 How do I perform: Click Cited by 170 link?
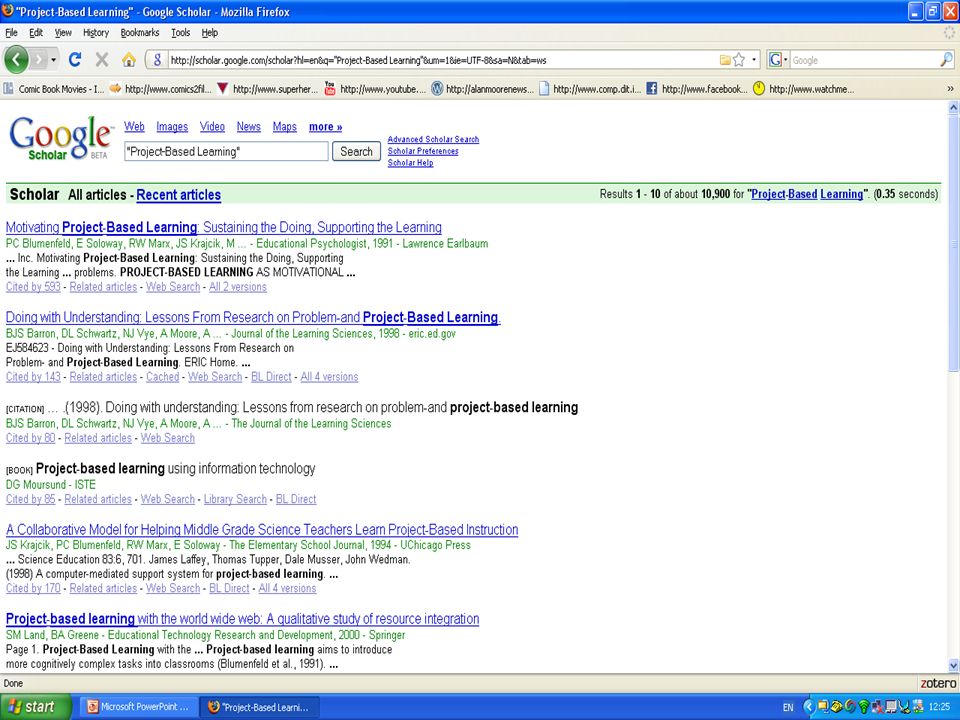33,588
